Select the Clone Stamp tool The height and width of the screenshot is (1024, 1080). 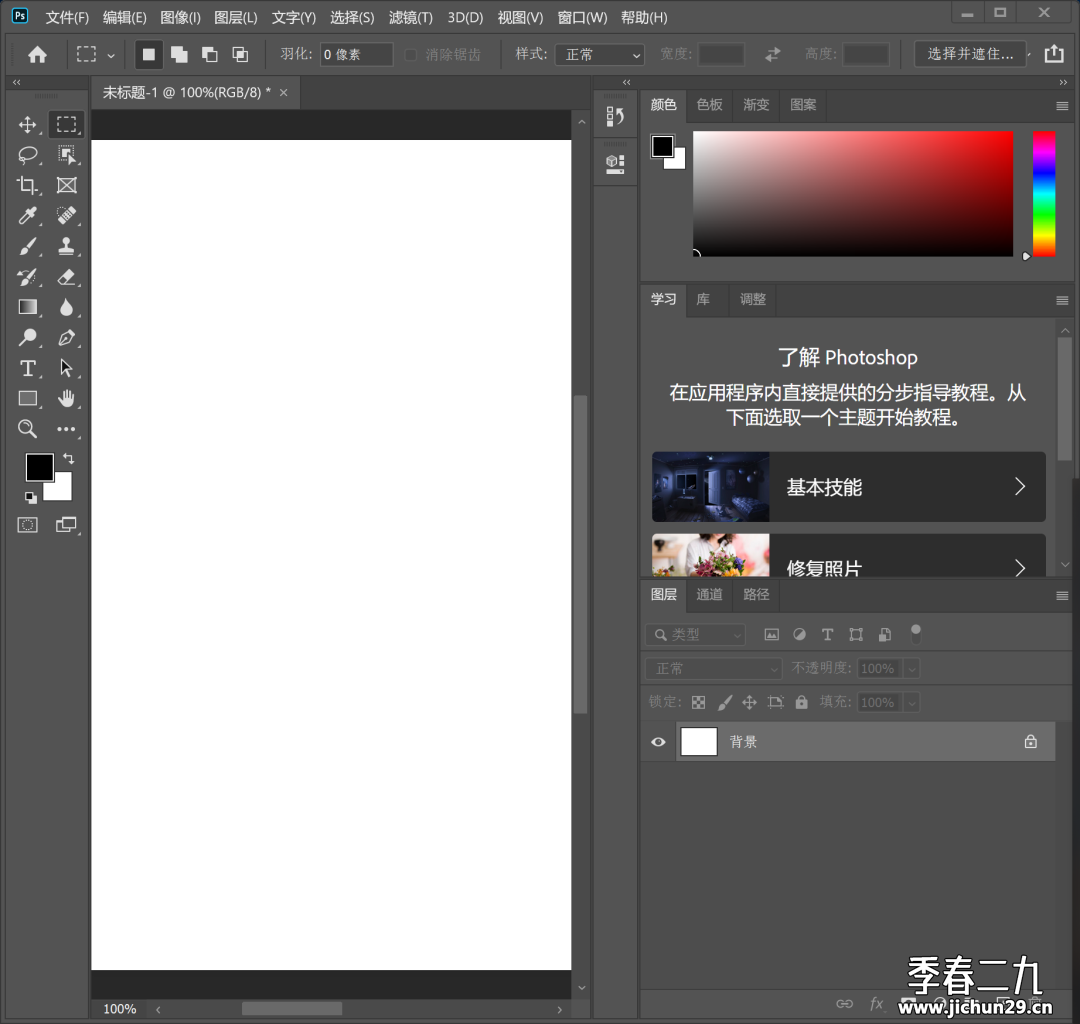pyautogui.click(x=66, y=246)
